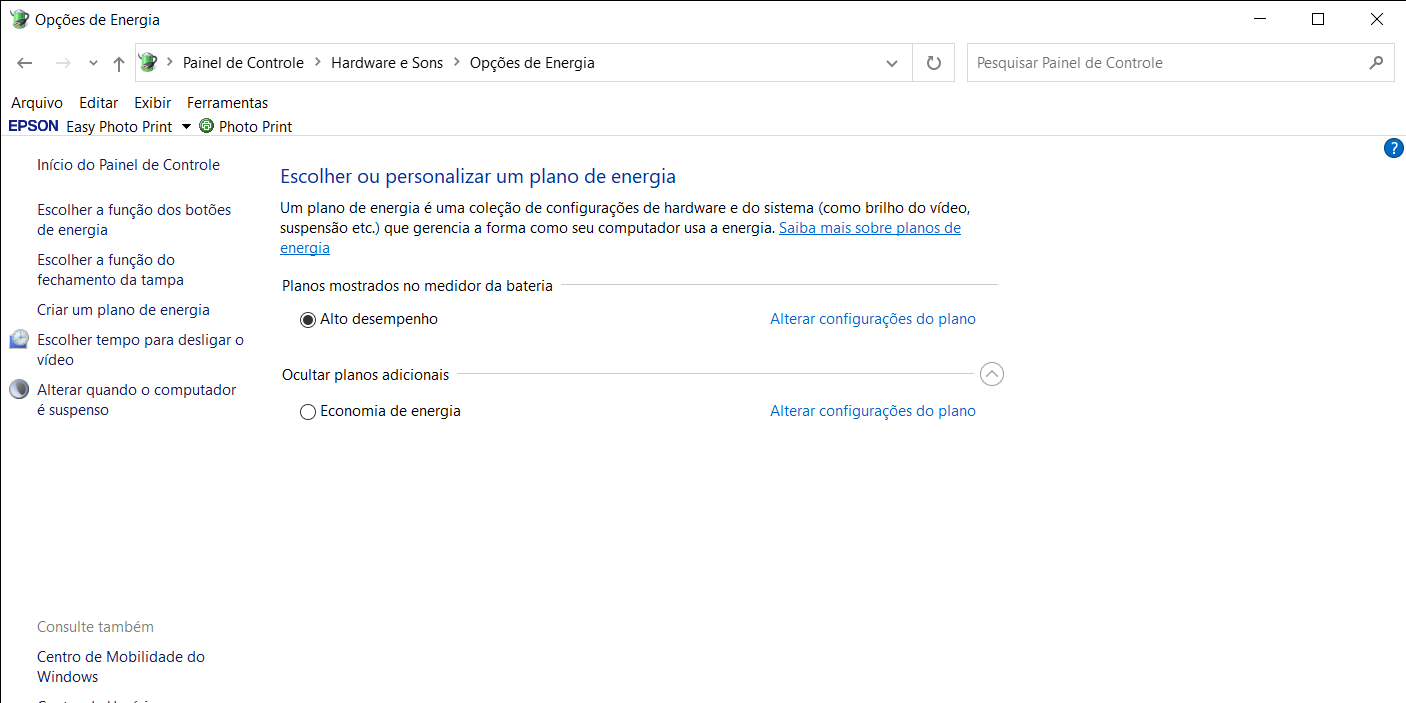
Task: Open Escolher a função dos botões de energia
Action: 134,220
